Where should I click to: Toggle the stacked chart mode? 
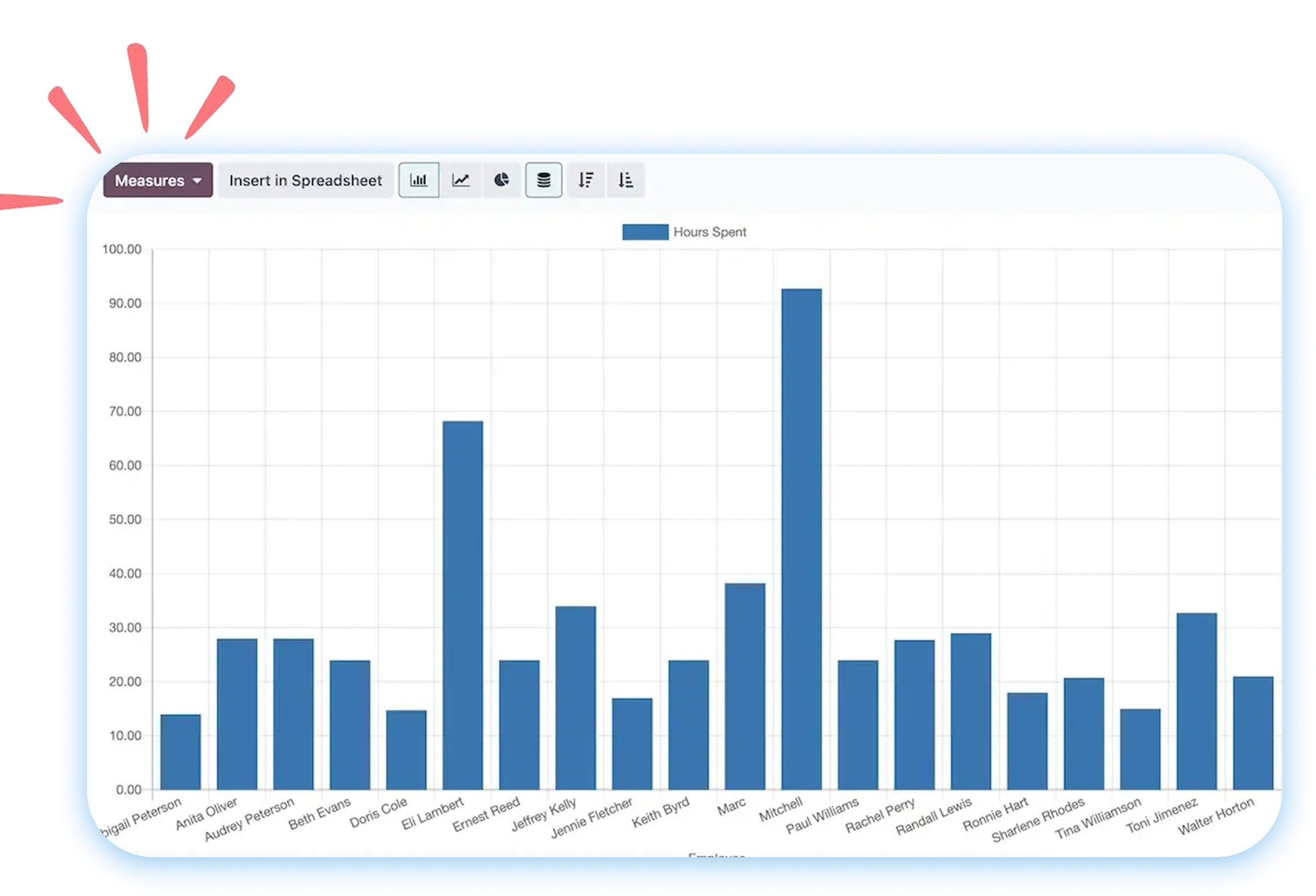[x=544, y=180]
